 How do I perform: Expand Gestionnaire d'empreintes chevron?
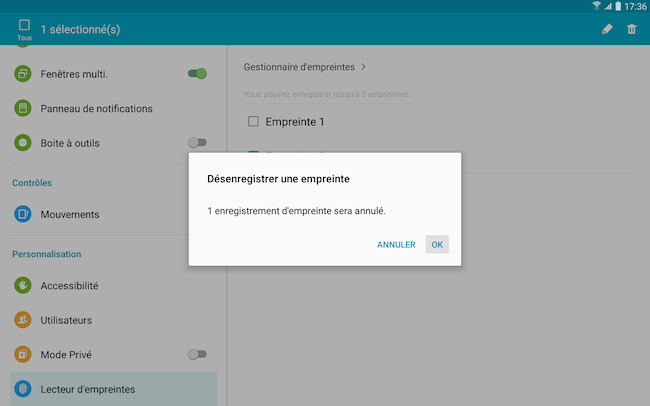pyautogui.click(x=363, y=66)
